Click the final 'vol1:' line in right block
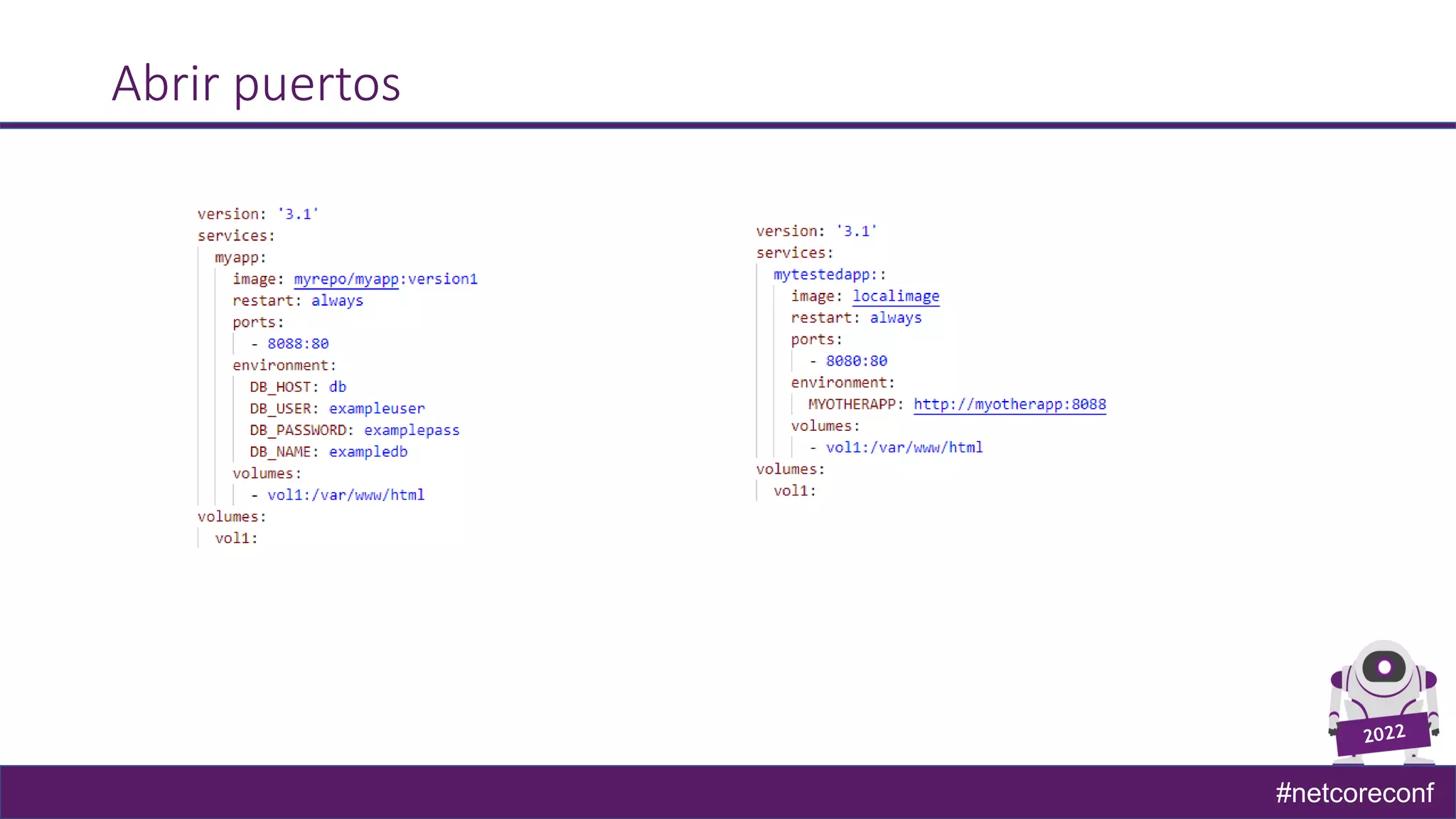Viewport: 1456px width, 819px height. pos(795,491)
